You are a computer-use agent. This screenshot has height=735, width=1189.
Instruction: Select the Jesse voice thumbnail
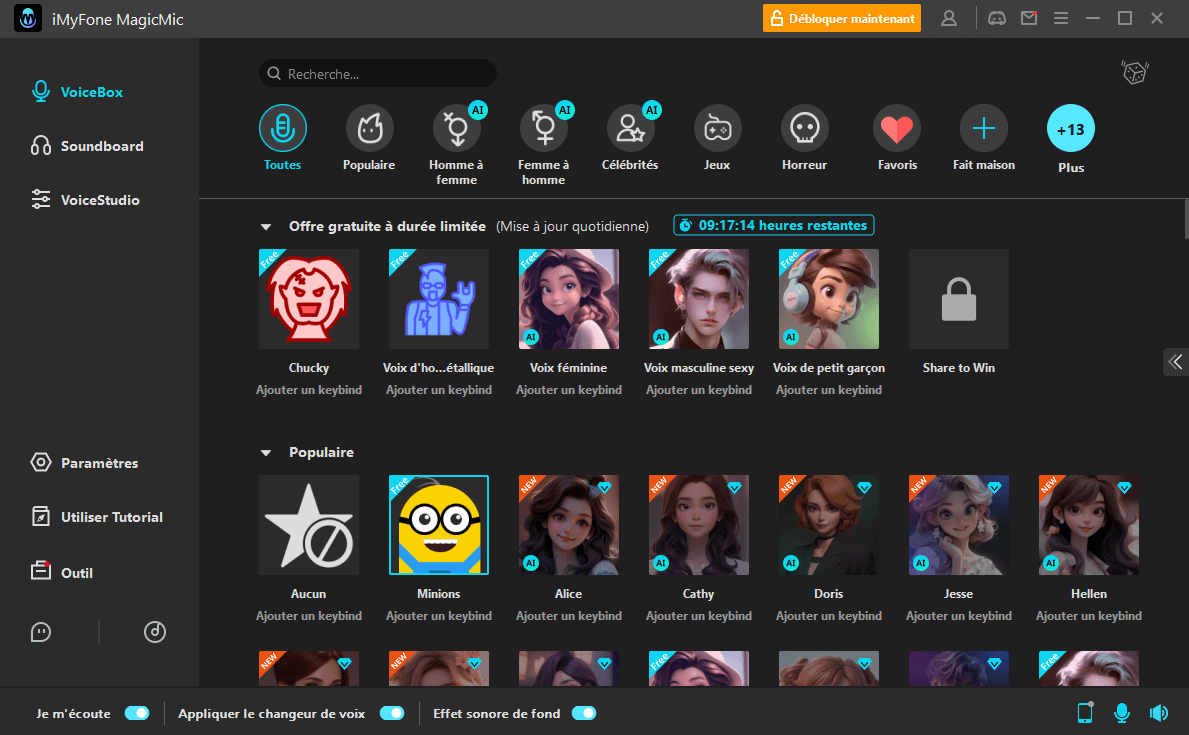(x=958, y=525)
